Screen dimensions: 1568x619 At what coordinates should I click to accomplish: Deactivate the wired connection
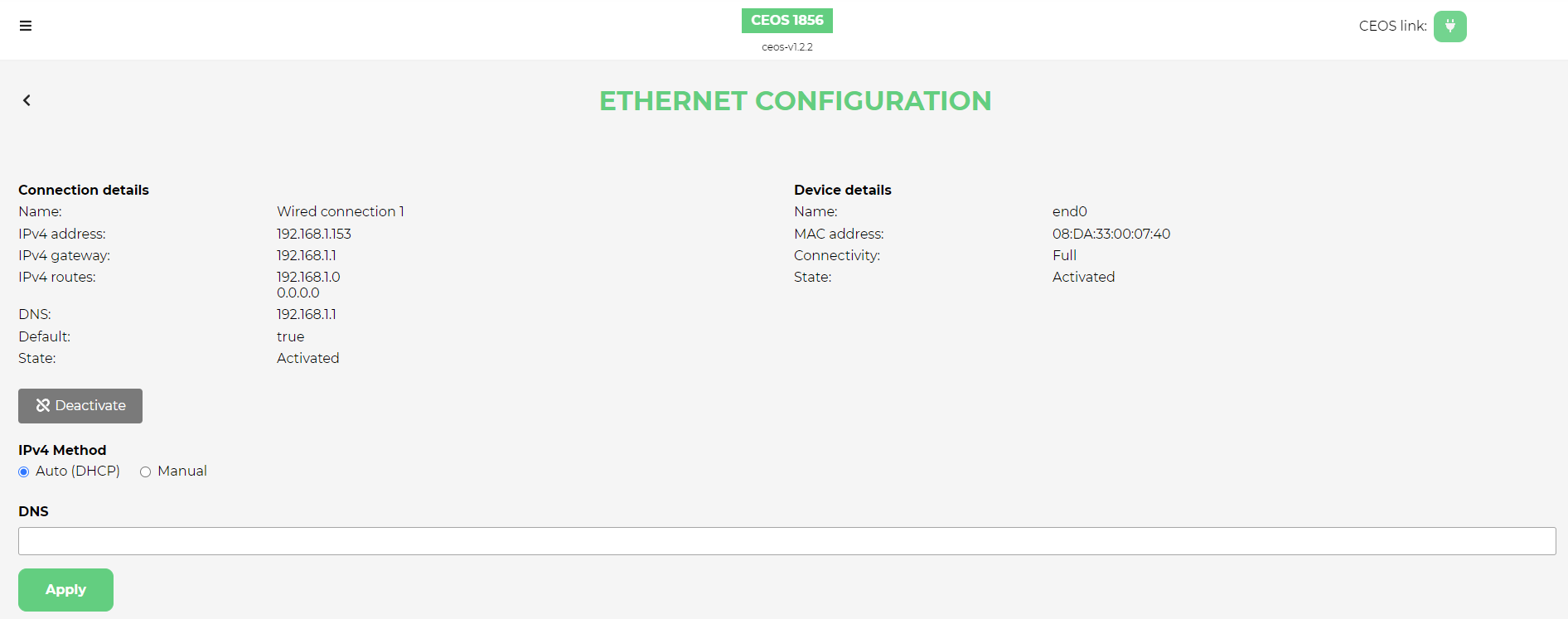tap(80, 406)
